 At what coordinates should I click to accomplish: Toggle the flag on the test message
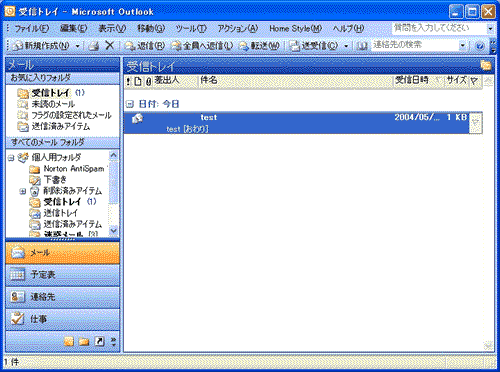point(476,123)
